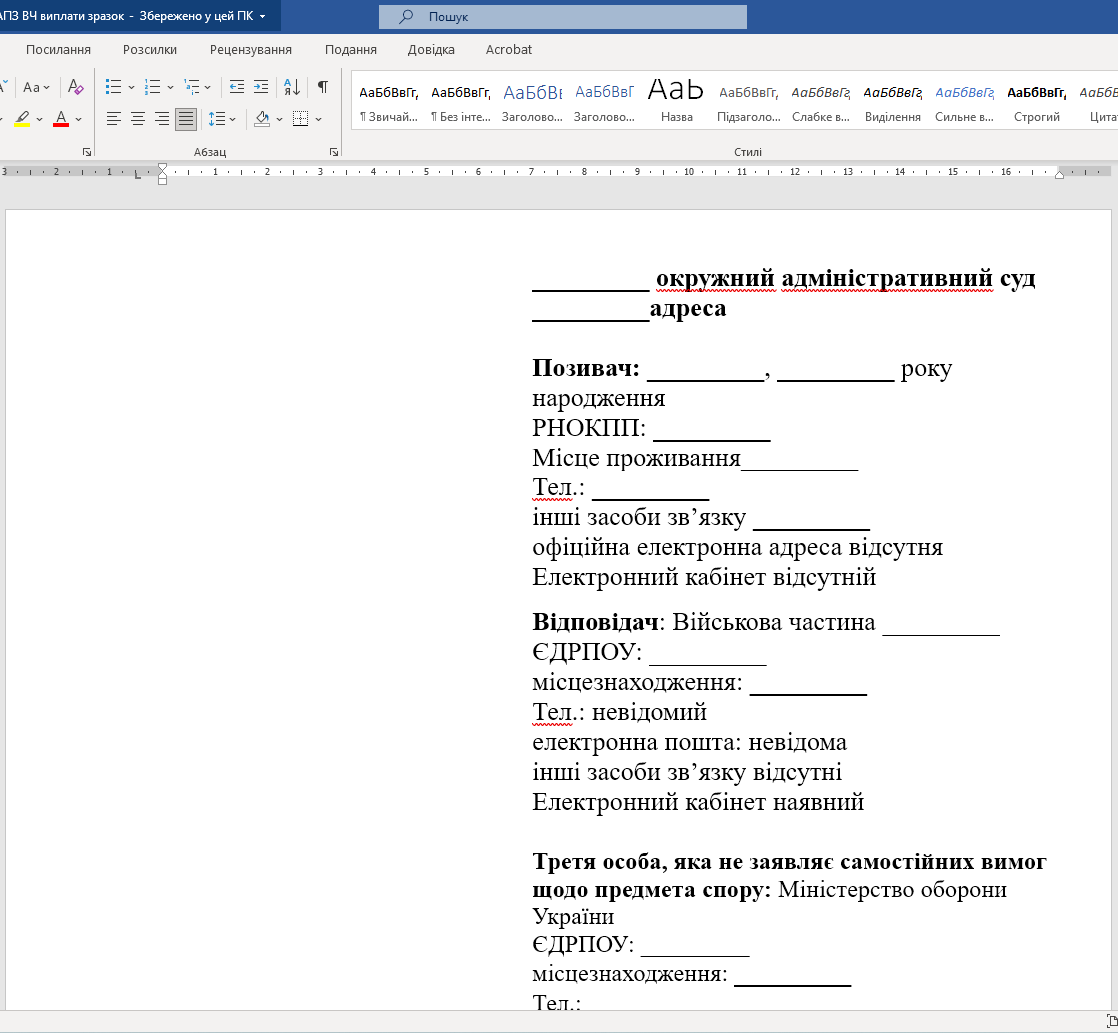Open the Рецензування tab
This screenshot has width=1118, height=1033.
pyautogui.click(x=251, y=49)
